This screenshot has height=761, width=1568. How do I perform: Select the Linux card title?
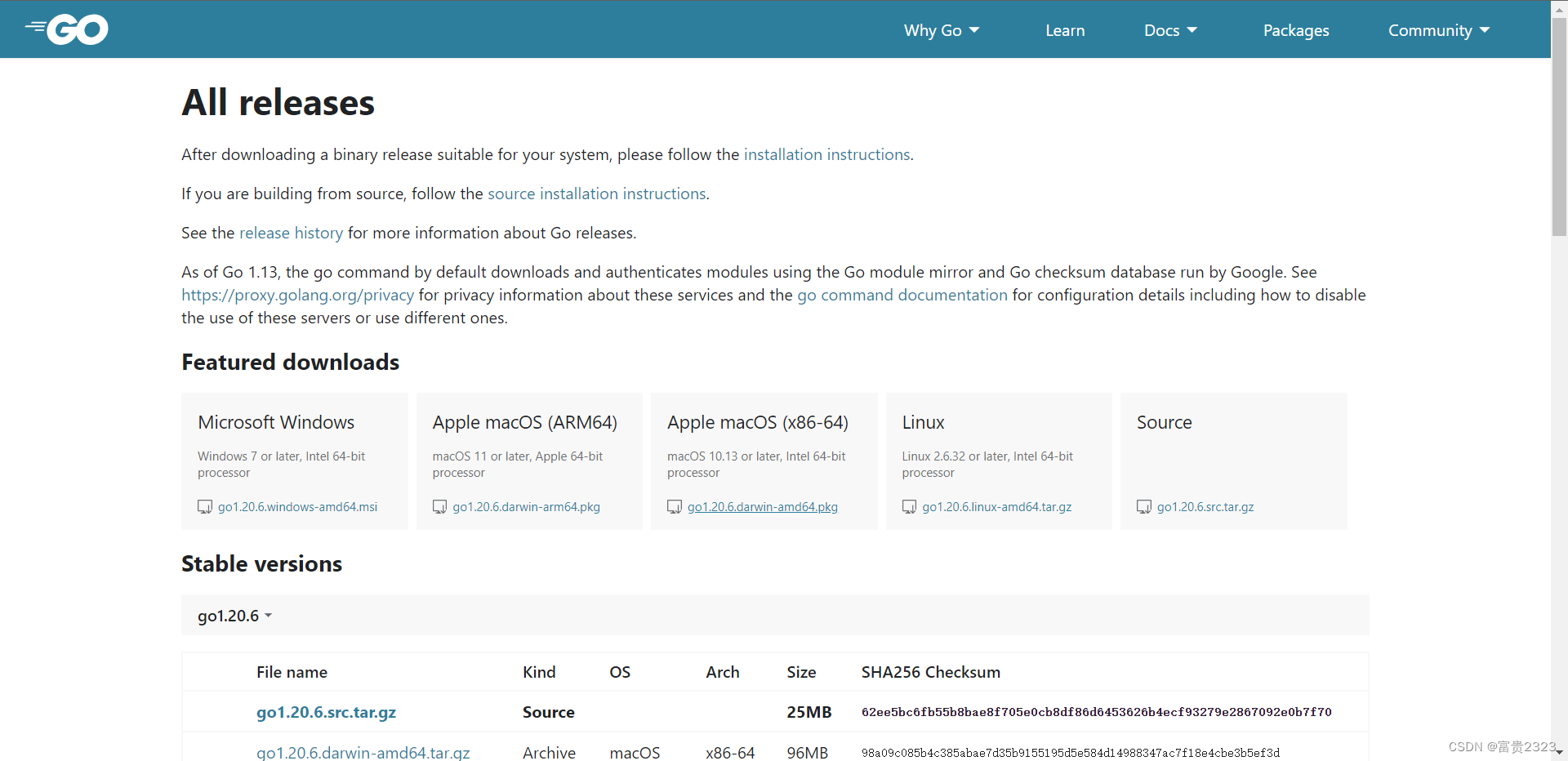point(923,422)
